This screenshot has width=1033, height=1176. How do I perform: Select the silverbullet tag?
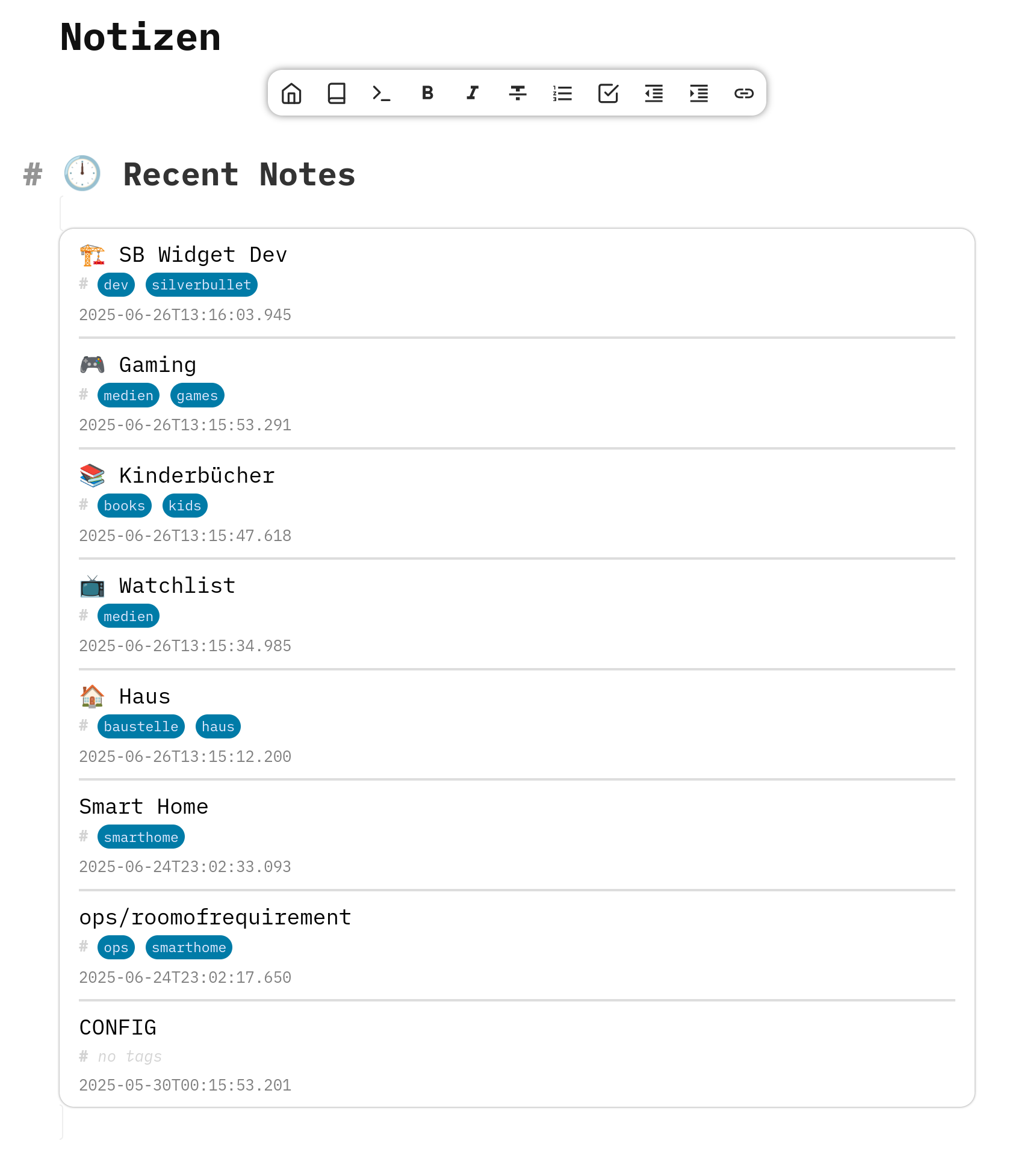(x=202, y=285)
